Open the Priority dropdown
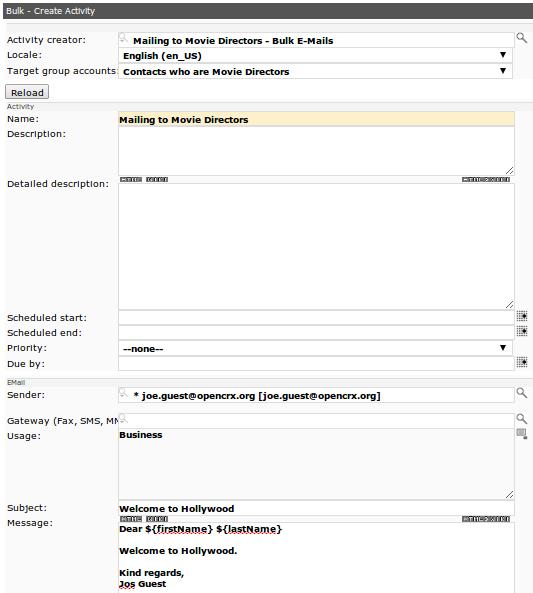 (x=315, y=348)
